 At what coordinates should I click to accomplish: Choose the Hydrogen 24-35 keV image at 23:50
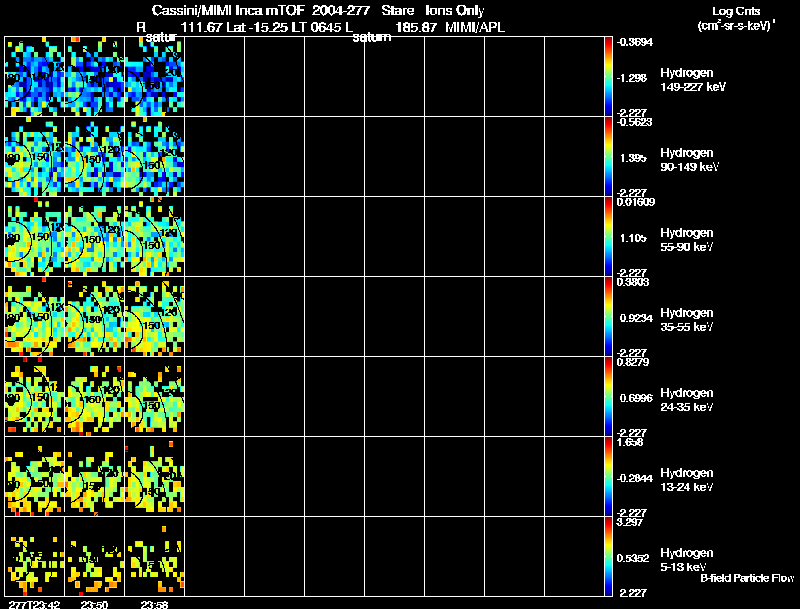click(94, 397)
